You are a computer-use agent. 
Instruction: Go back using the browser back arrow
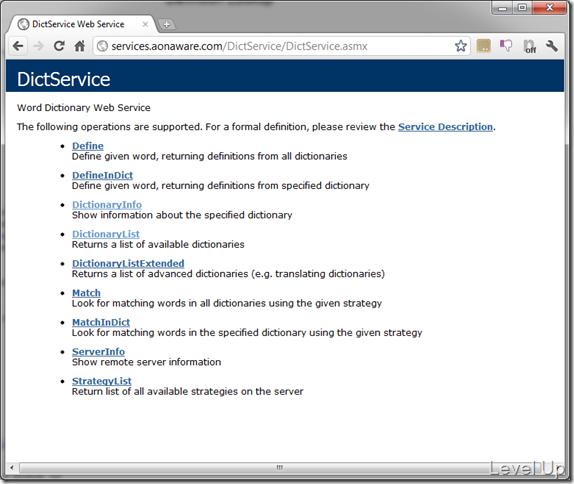(18, 46)
